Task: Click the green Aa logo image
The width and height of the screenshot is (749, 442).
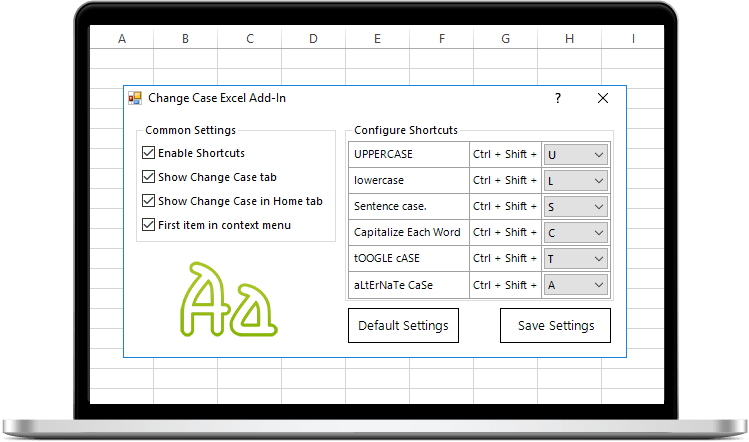Action: 228,300
